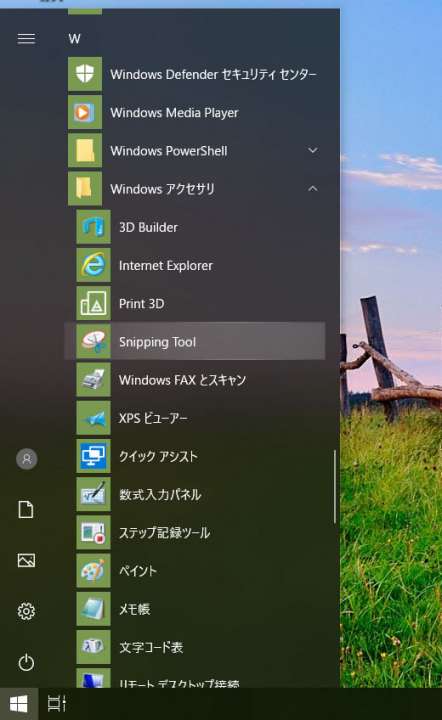442x720 pixels.
Task: Click the app list vertical scrollbar thumb
Action: pos(335,486)
